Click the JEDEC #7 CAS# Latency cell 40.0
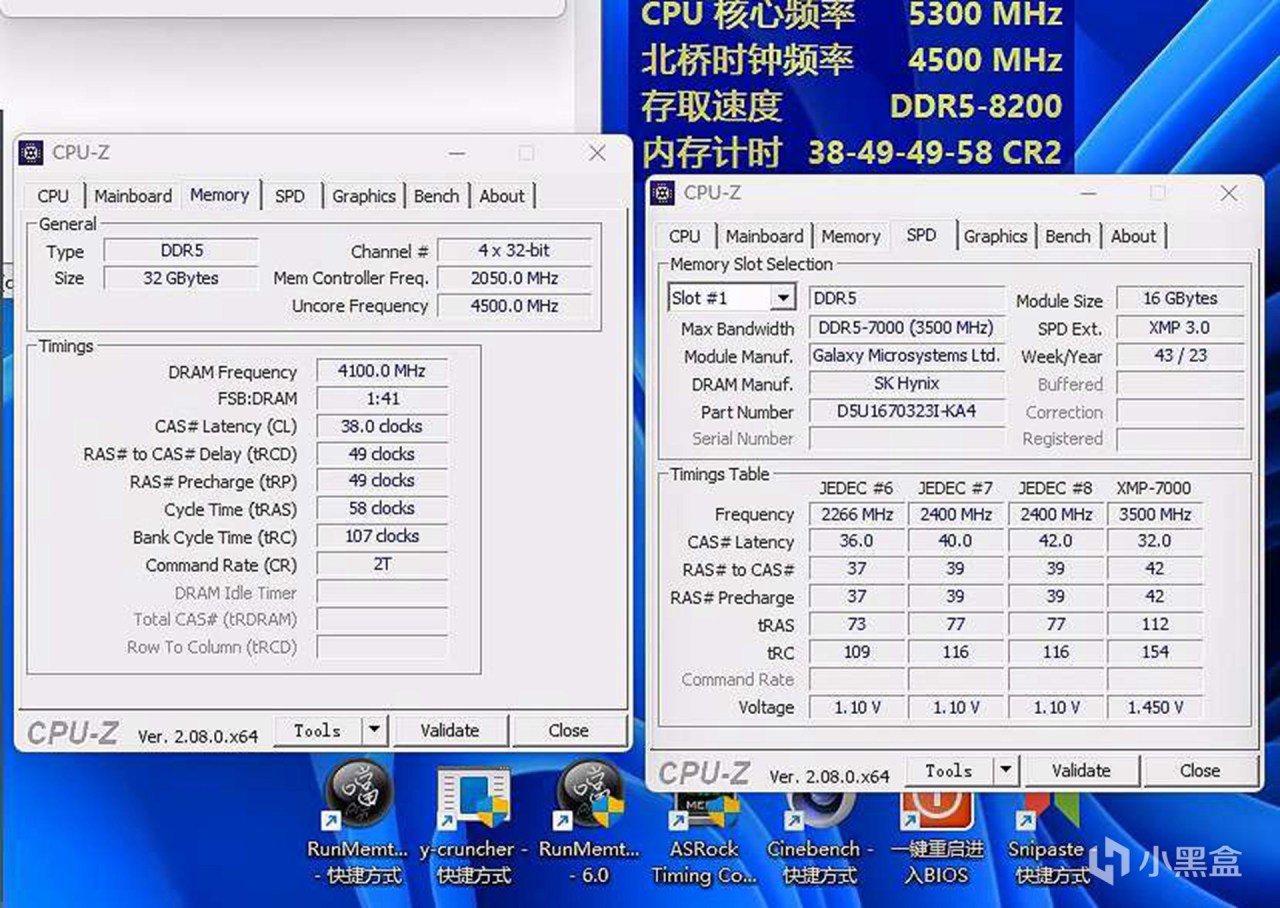 pos(955,541)
